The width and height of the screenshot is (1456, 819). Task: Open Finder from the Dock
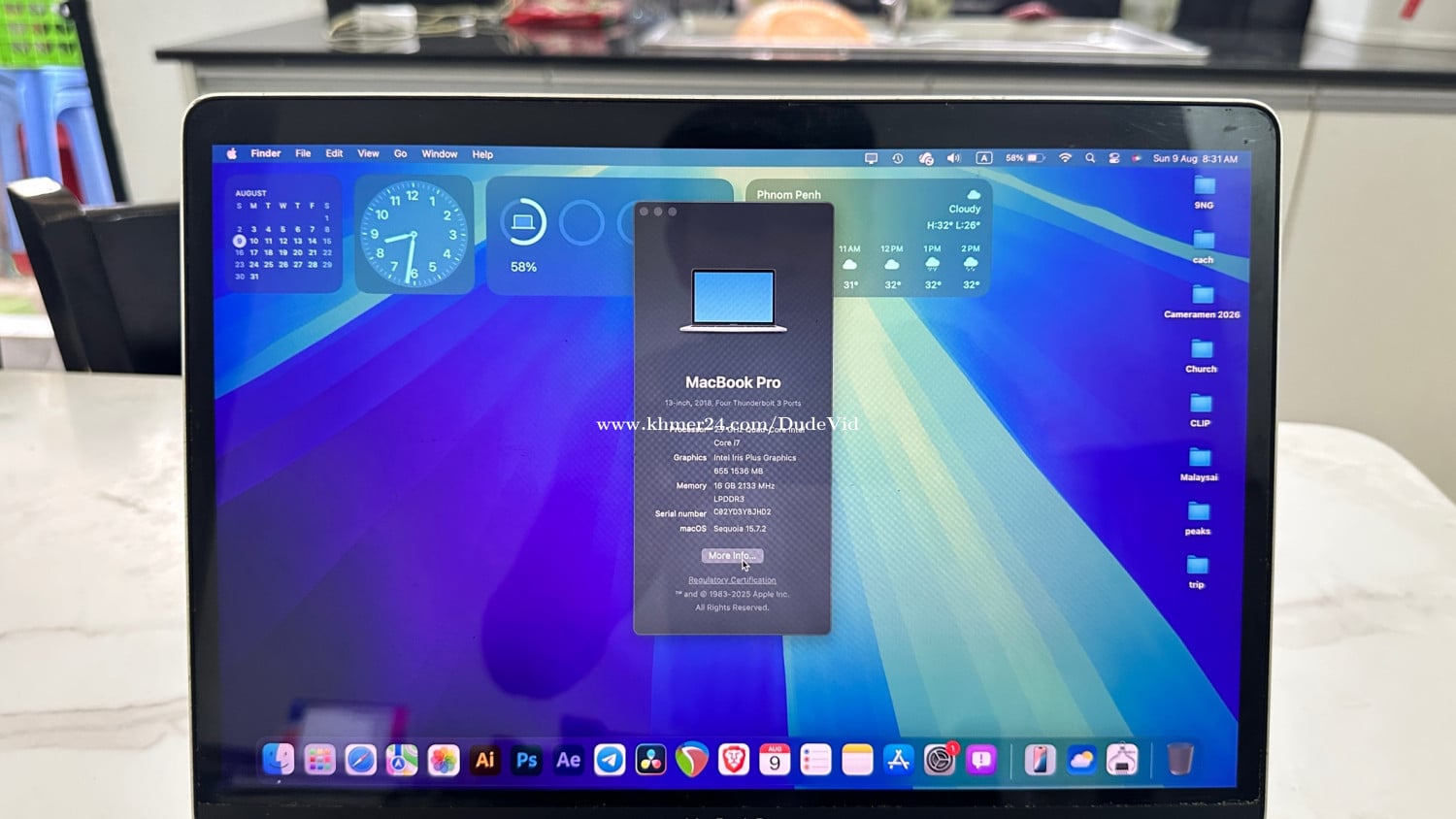click(x=279, y=759)
